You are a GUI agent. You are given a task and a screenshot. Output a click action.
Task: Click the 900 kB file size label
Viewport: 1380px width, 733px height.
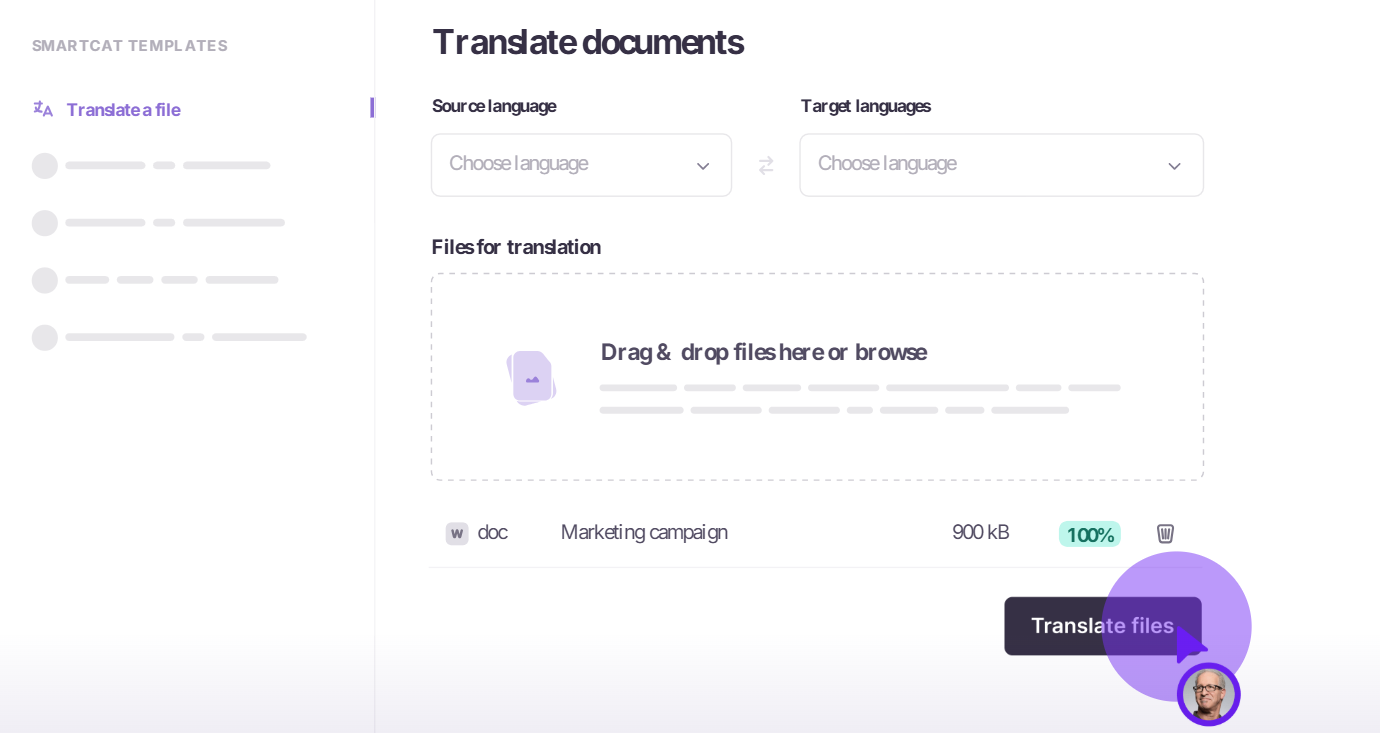pyautogui.click(x=981, y=532)
